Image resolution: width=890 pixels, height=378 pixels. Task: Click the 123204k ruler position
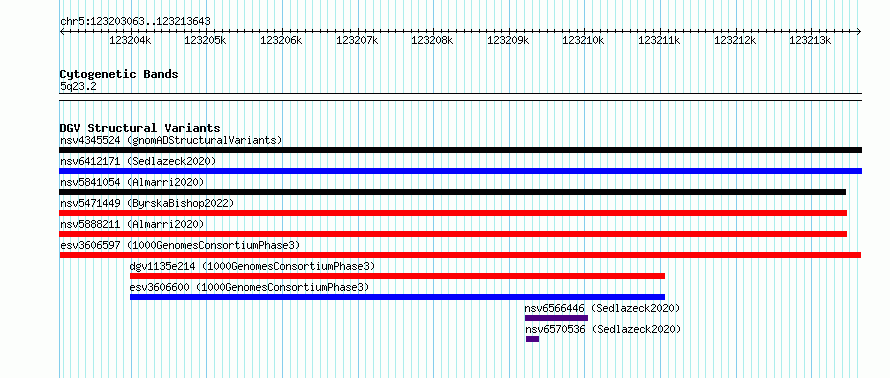131,40
